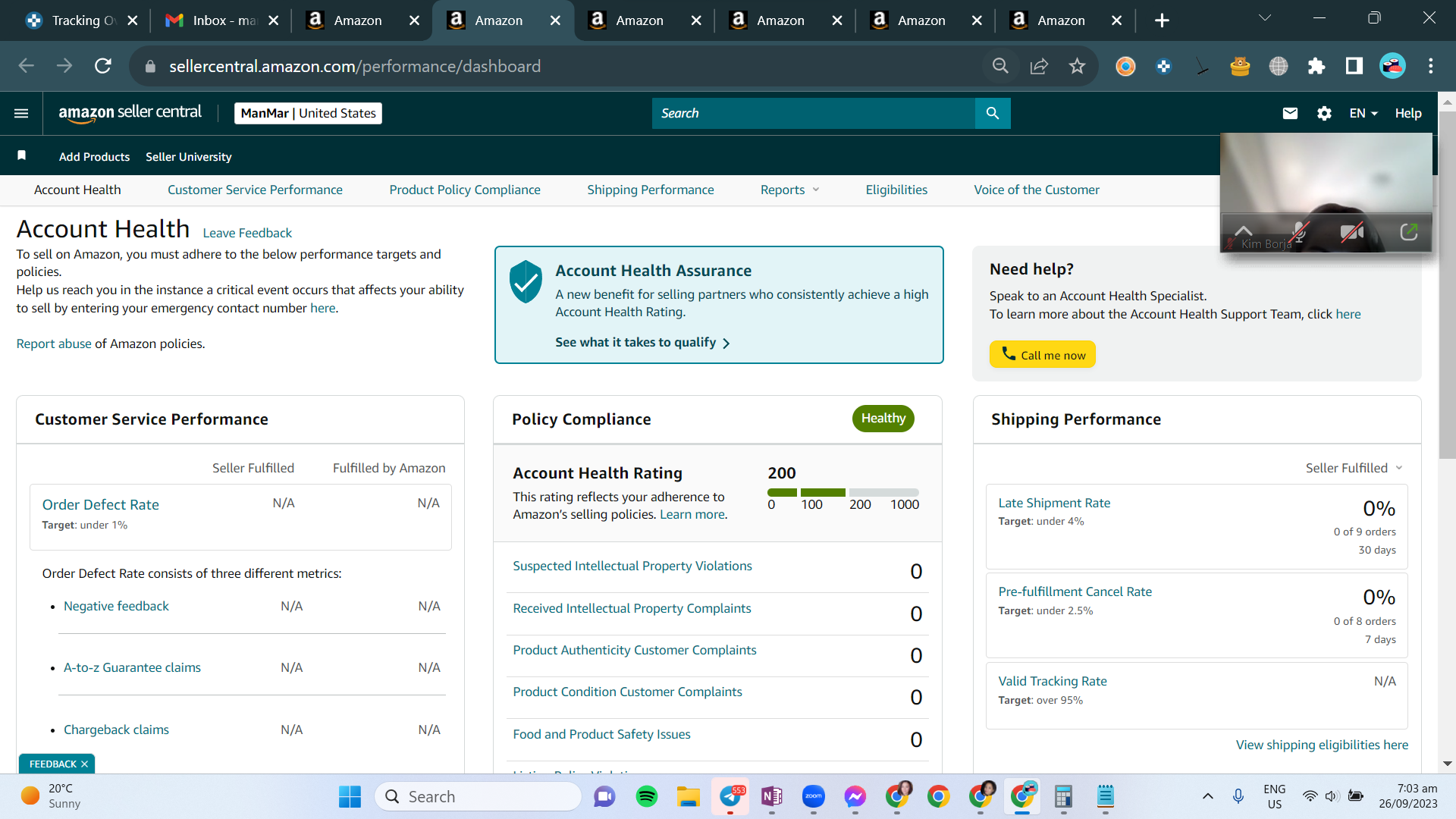Viewport: 1456px width, 819px height.
Task: Click the browser address bar URL
Action: (x=355, y=66)
